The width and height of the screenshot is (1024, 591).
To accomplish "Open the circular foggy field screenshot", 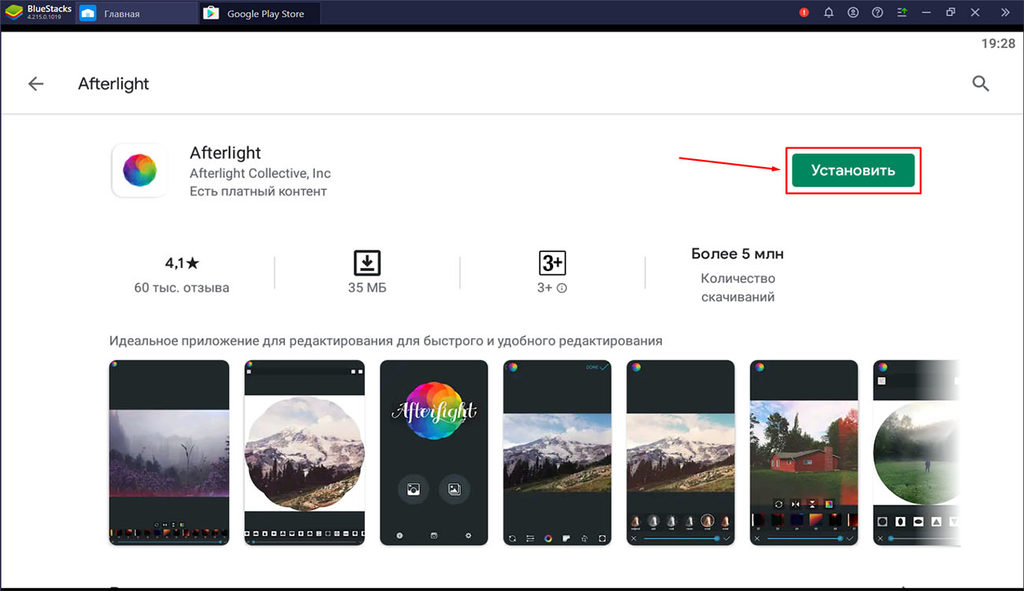I will [916, 453].
